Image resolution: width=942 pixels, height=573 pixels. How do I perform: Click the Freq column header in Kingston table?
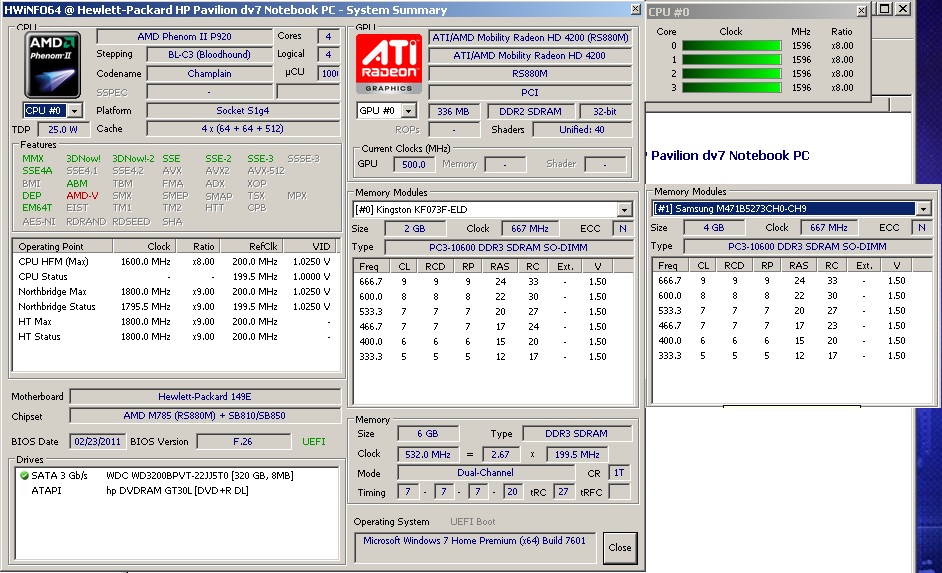coord(369,267)
